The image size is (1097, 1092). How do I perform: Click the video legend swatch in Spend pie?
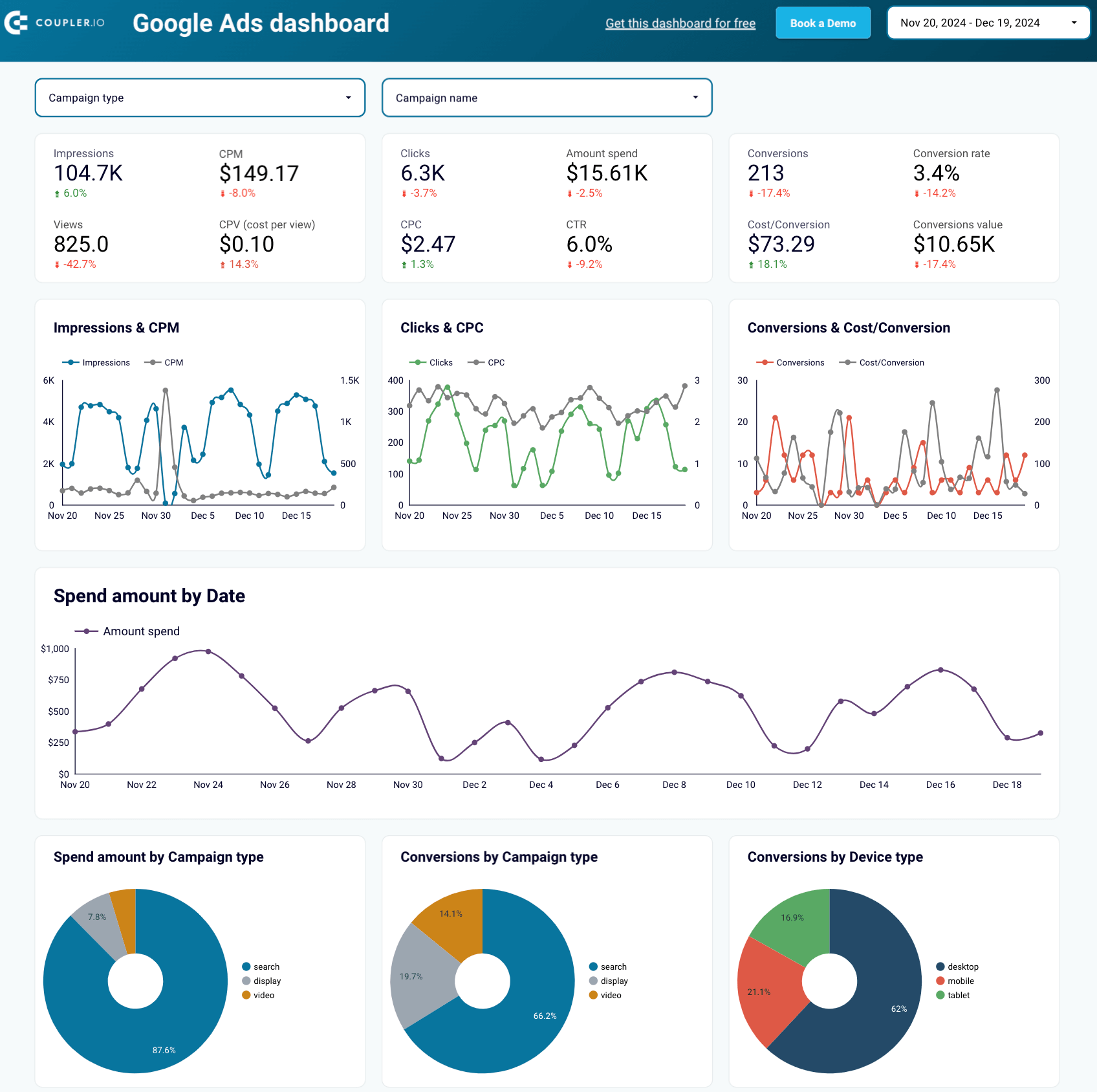[x=246, y=995]
